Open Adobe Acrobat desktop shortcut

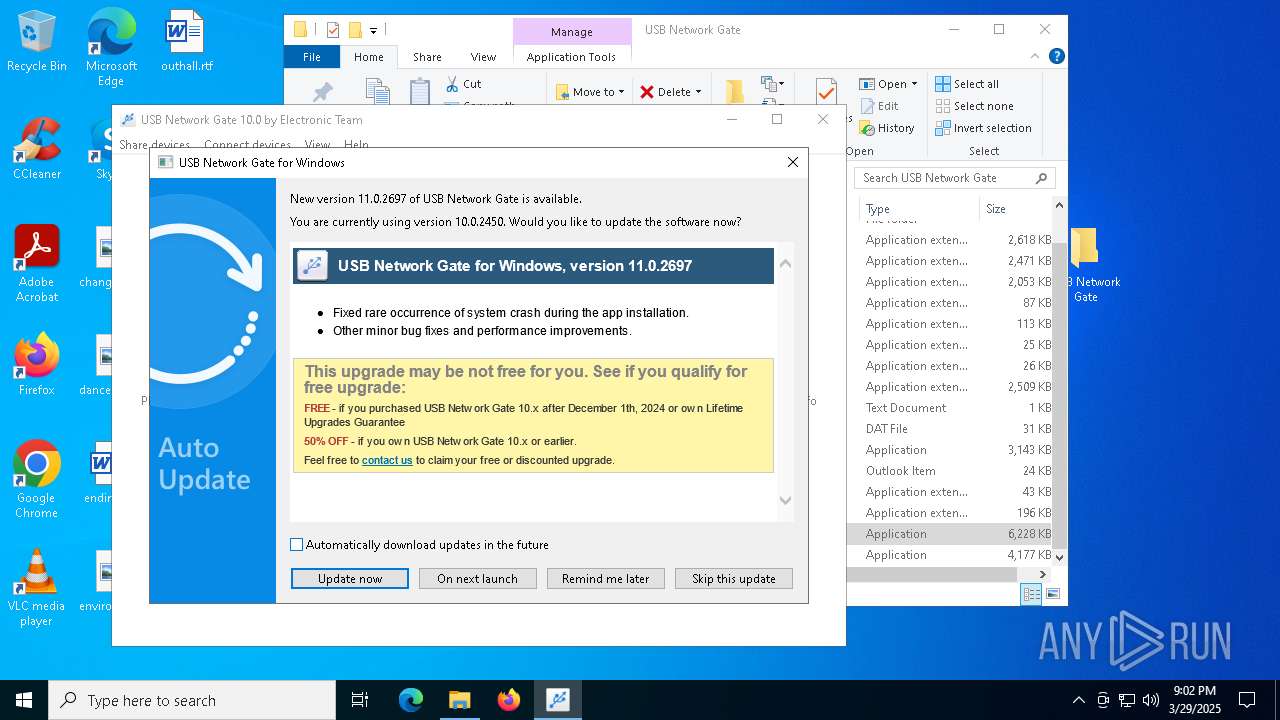36,264
